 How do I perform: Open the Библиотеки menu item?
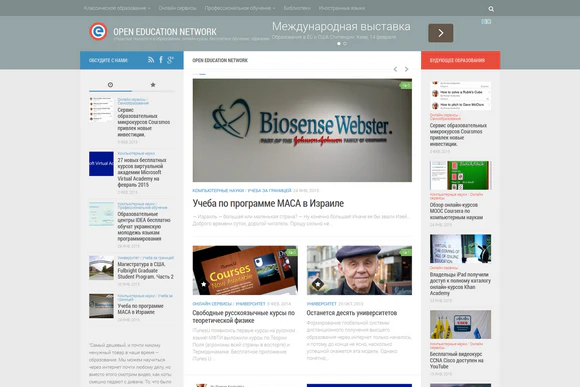(297, 8)
